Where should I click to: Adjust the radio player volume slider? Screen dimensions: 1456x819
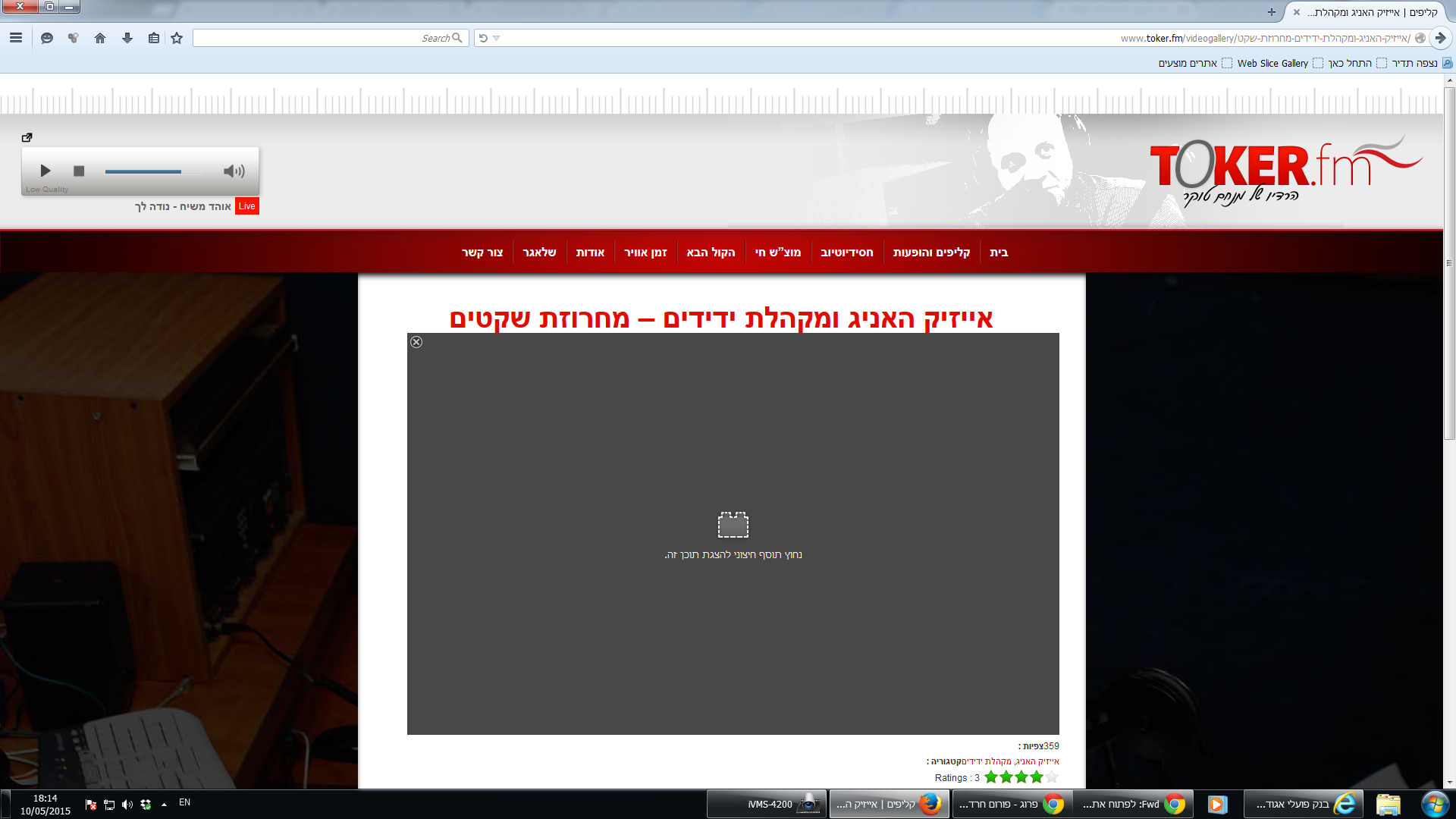152,172
